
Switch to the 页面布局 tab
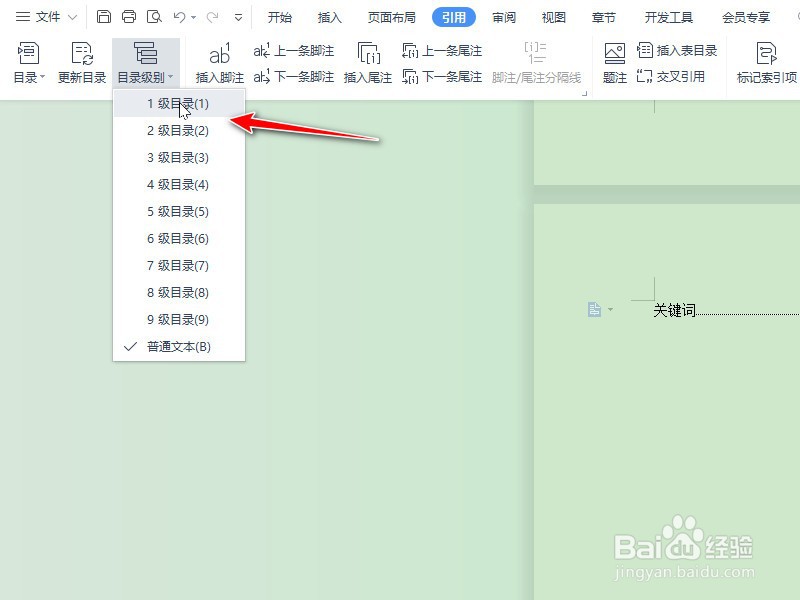pyautogui.click(x=392, y=17)
